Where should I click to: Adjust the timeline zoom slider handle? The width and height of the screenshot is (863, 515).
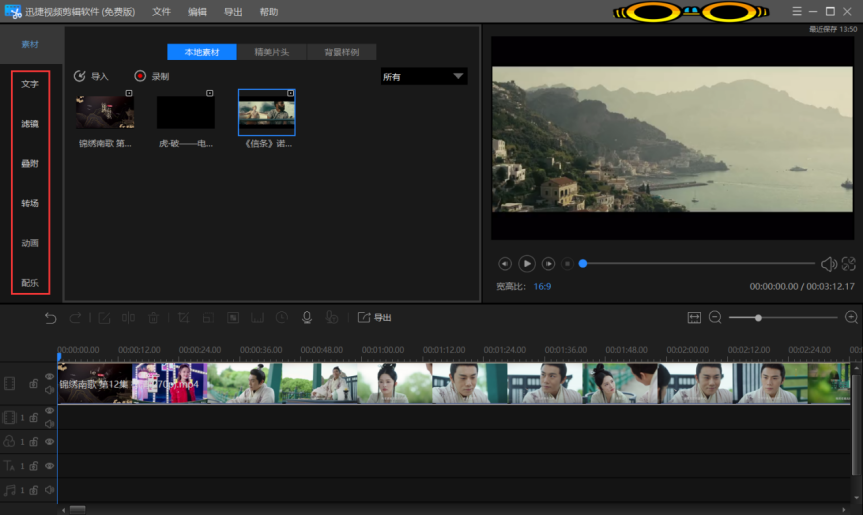[x=758, y=317]
